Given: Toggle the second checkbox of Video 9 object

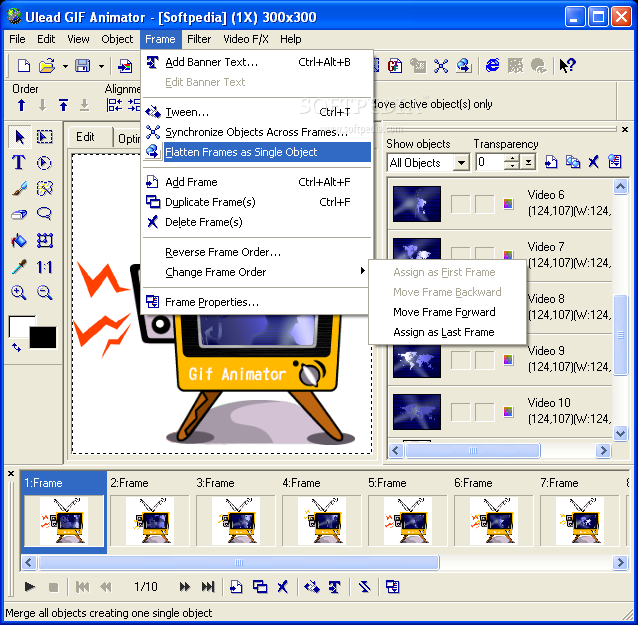Looking at the screenshot, I should 485,360.
